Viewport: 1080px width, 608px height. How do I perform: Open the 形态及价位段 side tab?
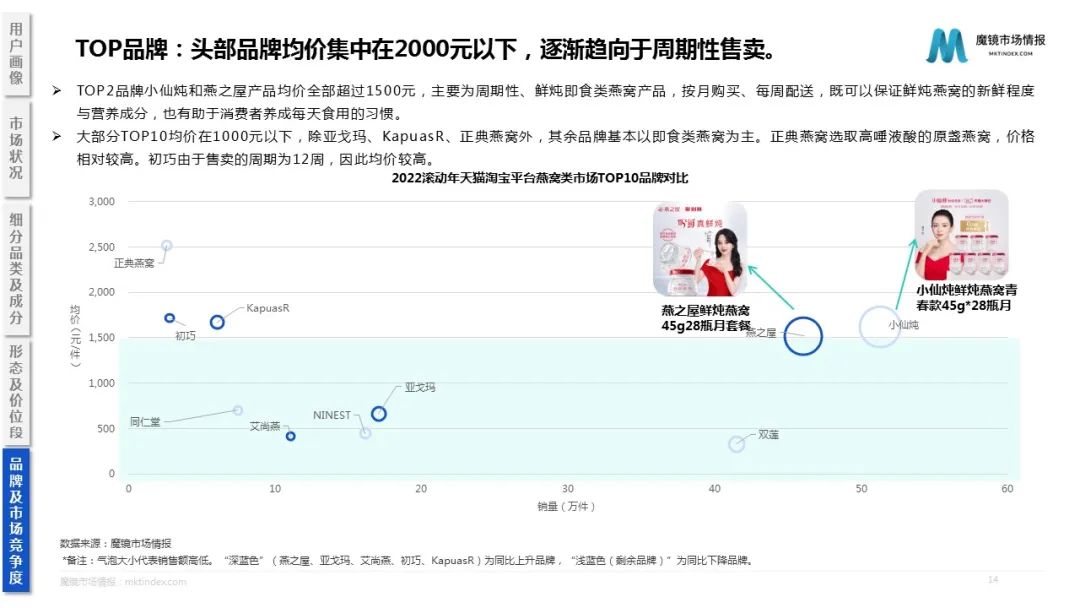point(16,392)
